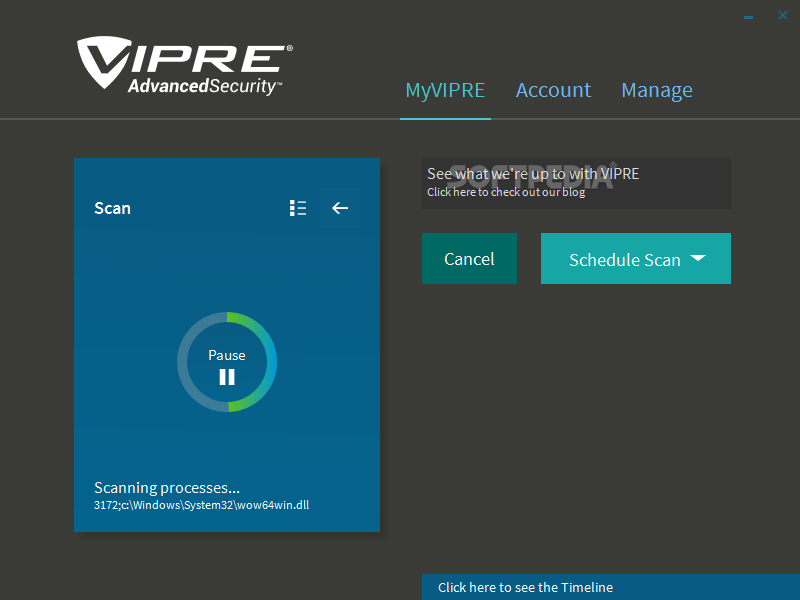The height and width of the screenshot is (600, 800).
Task: Click the 'Scan' panel title
Action: [112, 208]
